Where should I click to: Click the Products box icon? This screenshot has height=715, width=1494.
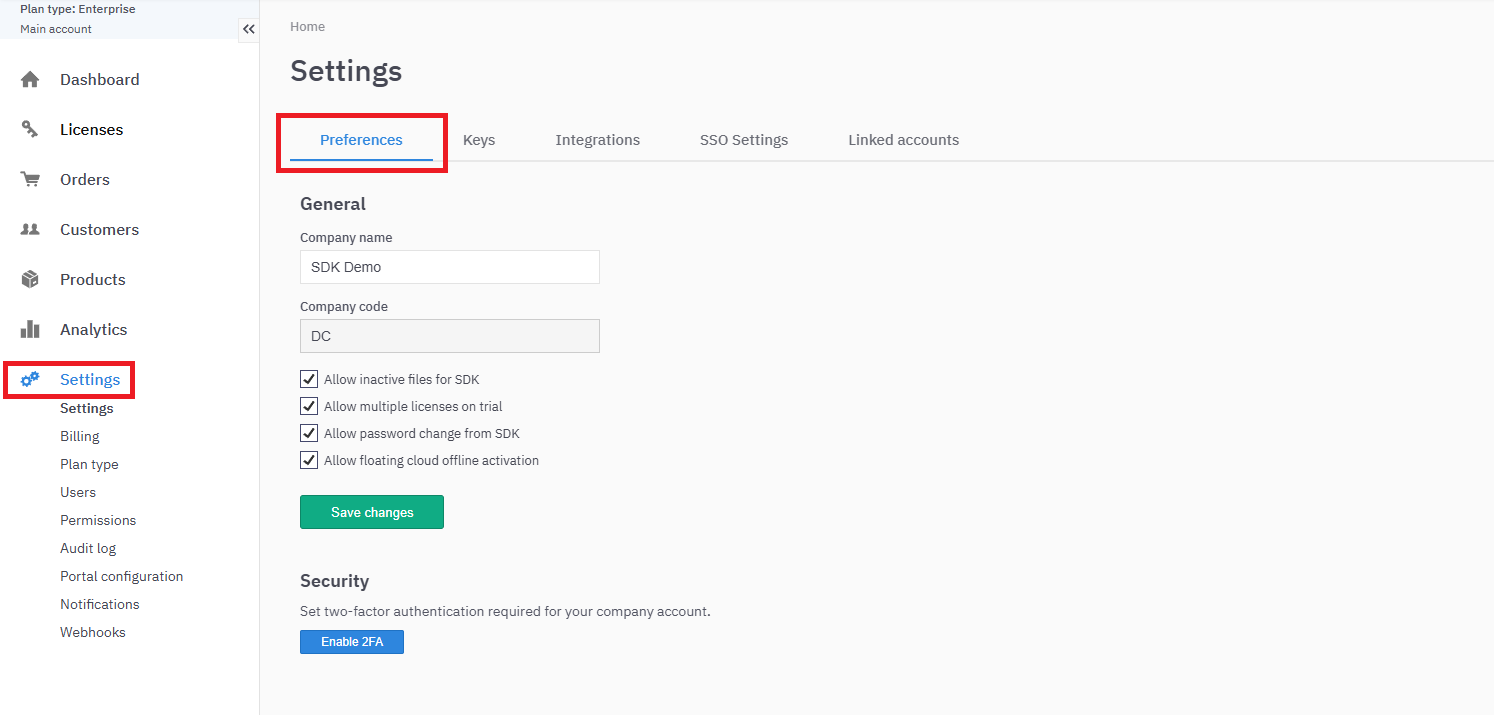pyautogui.click(x=30, y=279)
